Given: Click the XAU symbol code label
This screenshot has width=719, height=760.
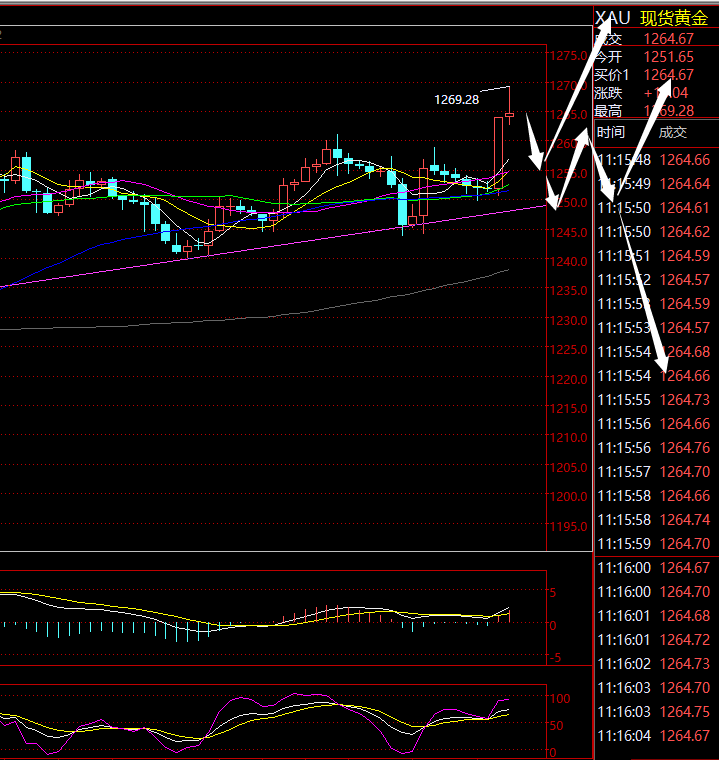Looking at the screenshot, I should click(612, 18).
